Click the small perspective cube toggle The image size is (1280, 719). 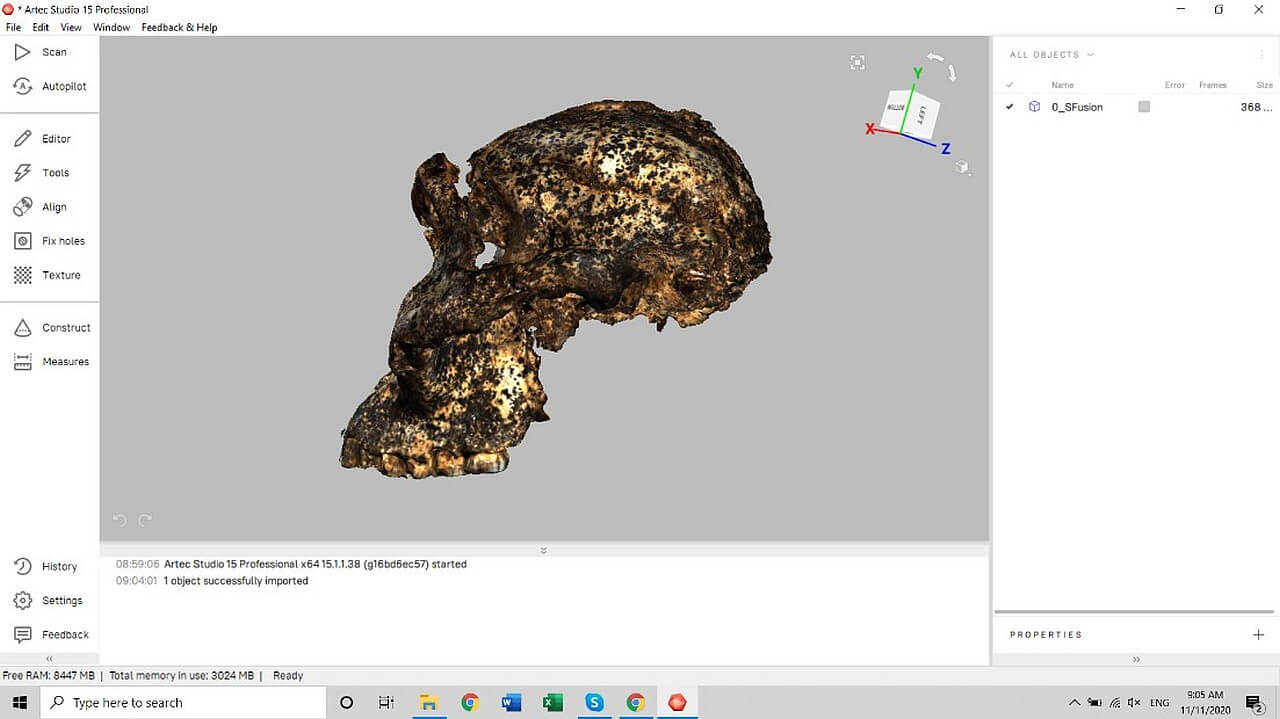(x=962, y=167)
